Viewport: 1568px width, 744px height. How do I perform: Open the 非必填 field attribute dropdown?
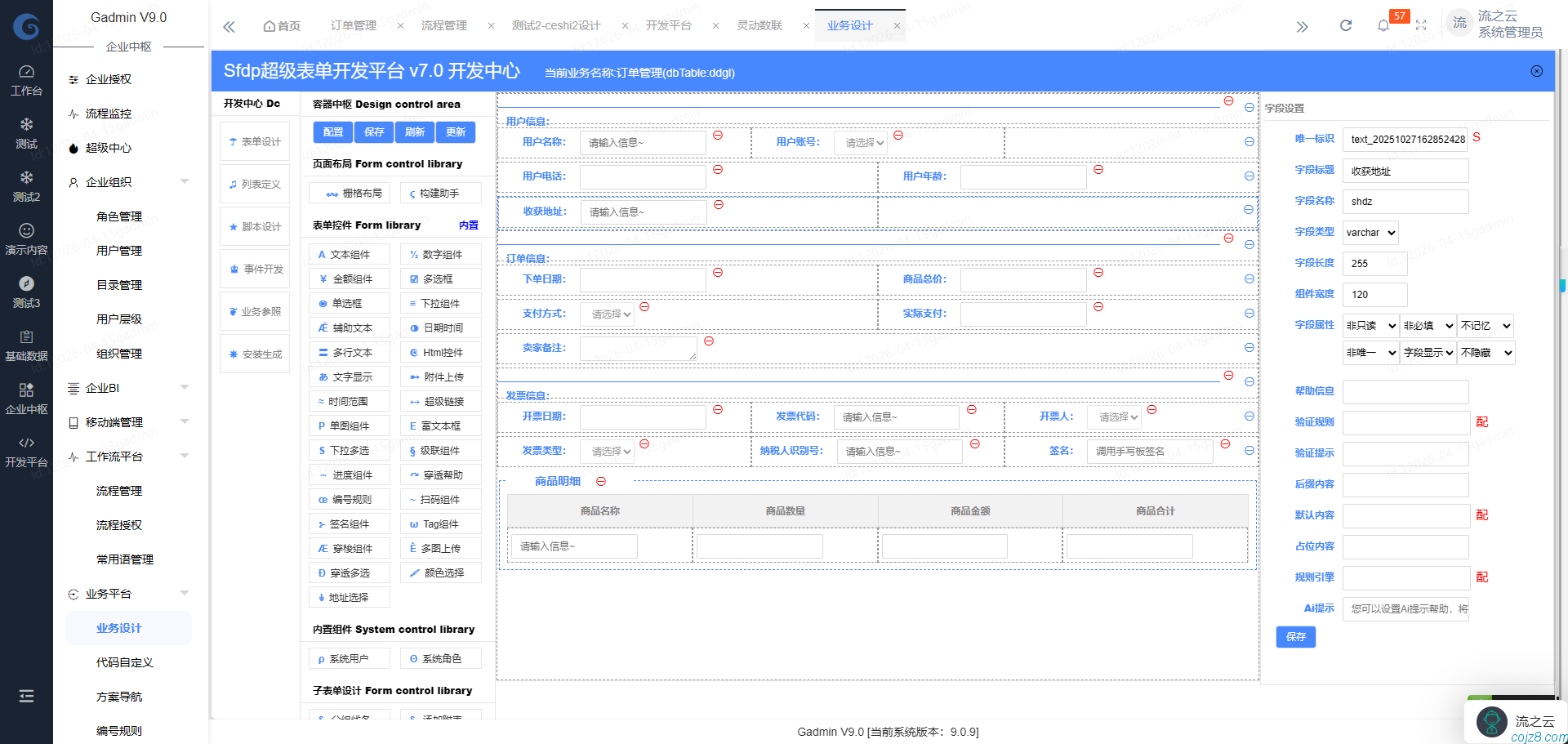1428,326
